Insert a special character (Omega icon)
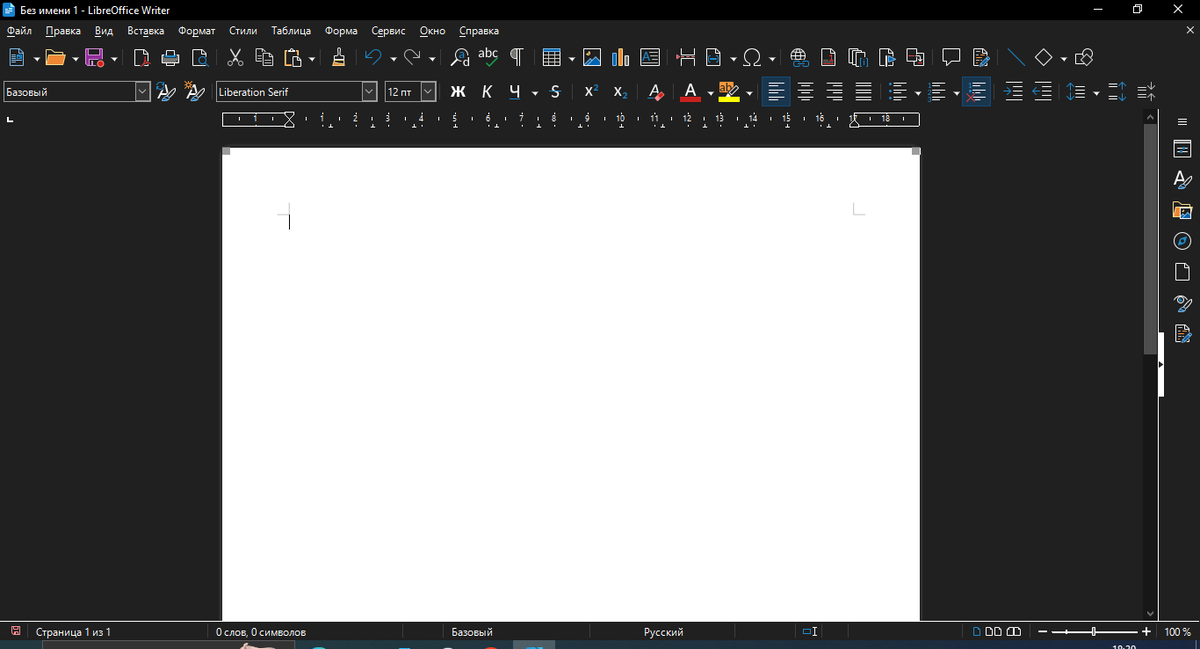The height and width of the screenshot is (649, 1200). click(752, 58)
